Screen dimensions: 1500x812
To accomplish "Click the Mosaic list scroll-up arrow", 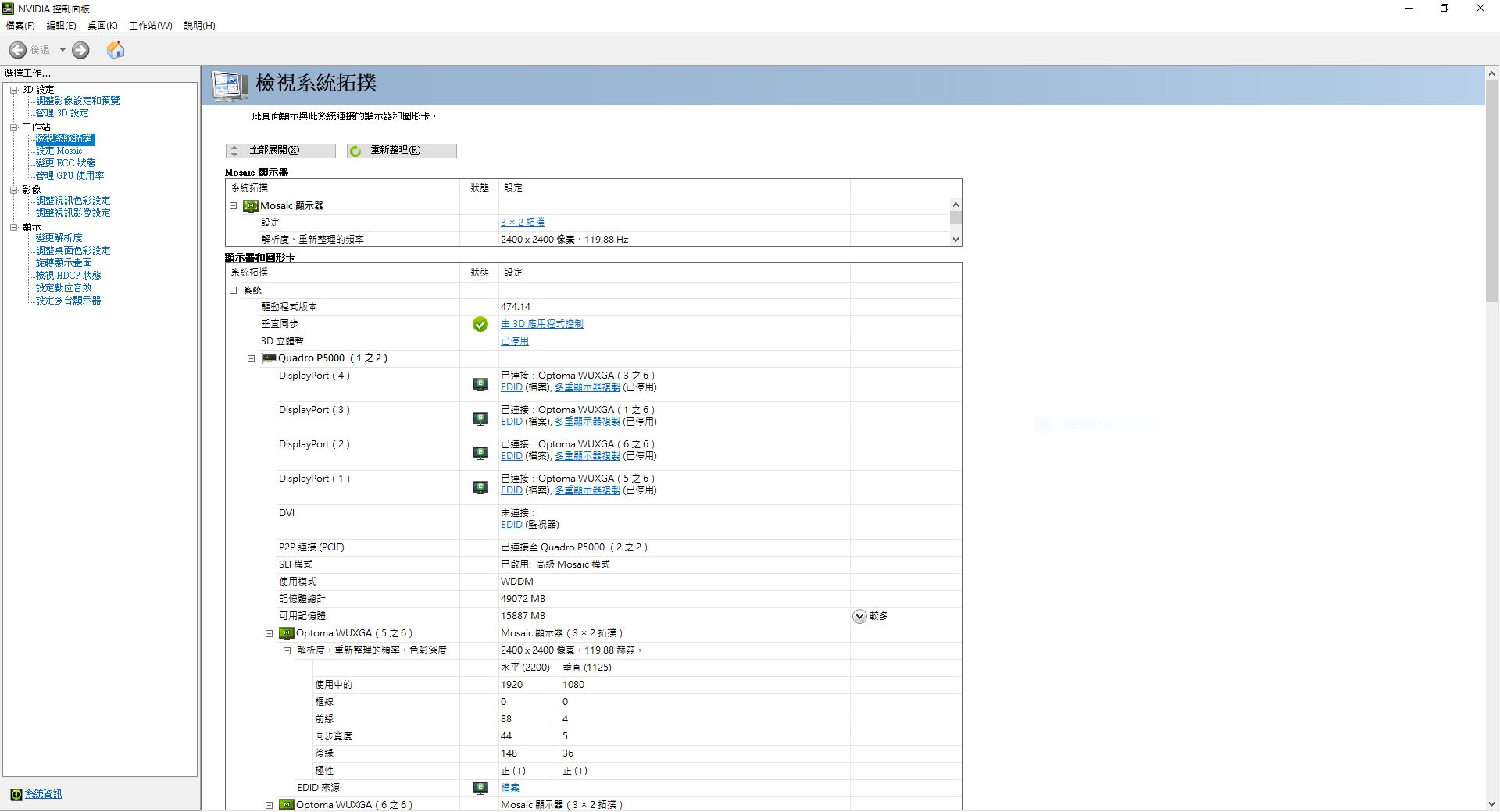I will coord(955,205).
